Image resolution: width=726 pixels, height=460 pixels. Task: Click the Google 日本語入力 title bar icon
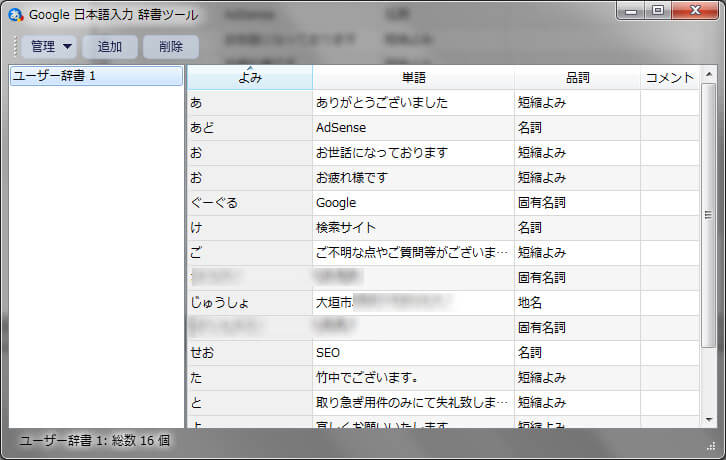pyautogui.click(x=16, y=15)
